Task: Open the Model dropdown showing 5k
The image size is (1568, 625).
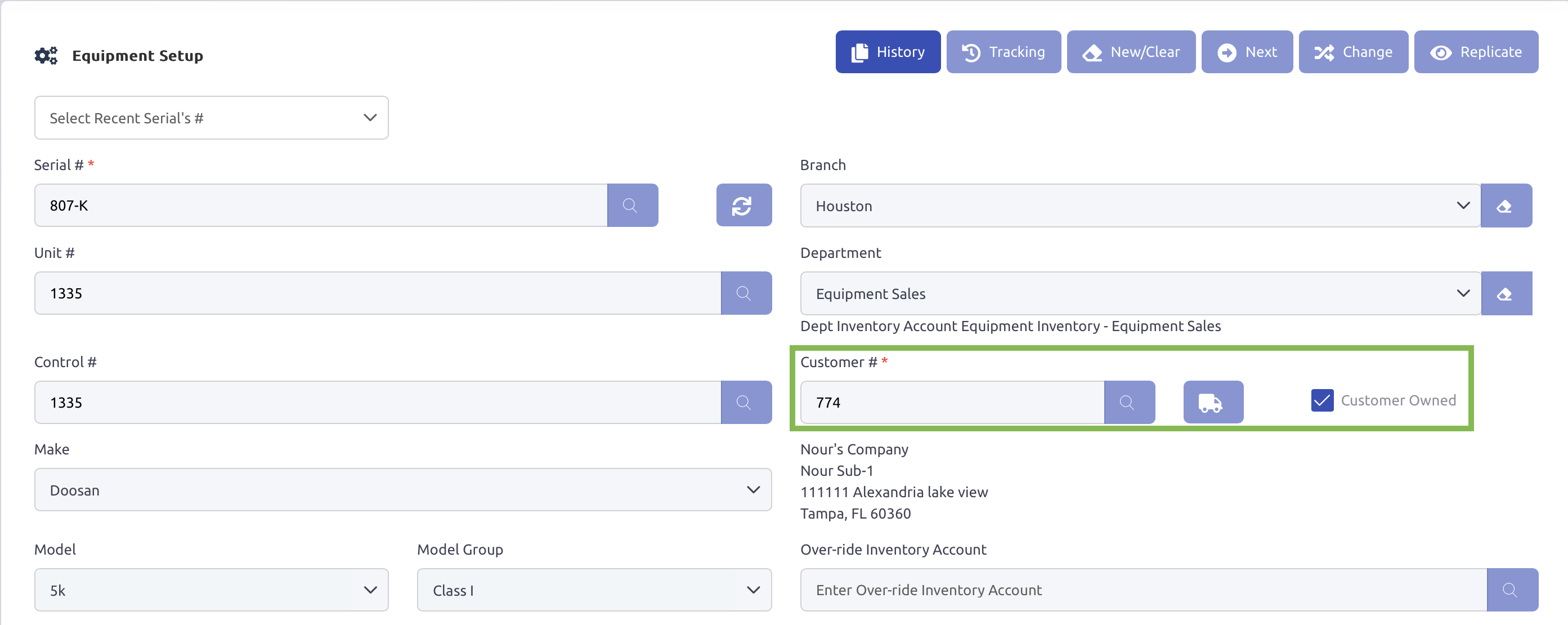Action: [211, 590]
